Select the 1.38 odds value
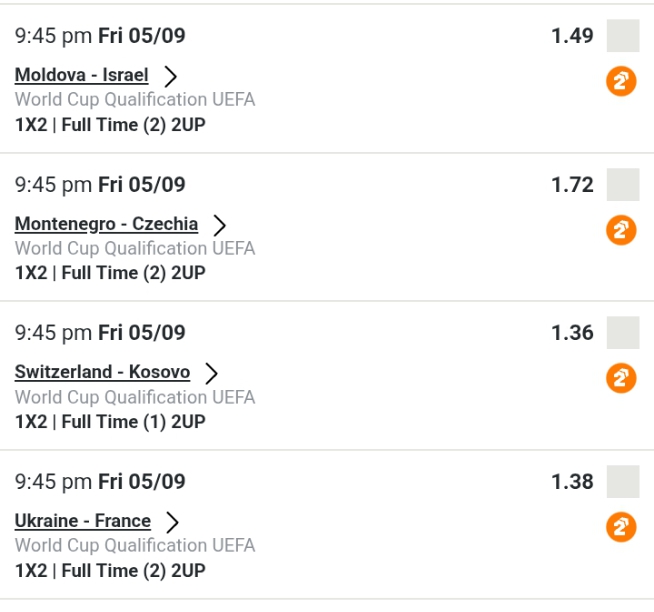This screenshot has width=654, height=612. click(572, 482)
